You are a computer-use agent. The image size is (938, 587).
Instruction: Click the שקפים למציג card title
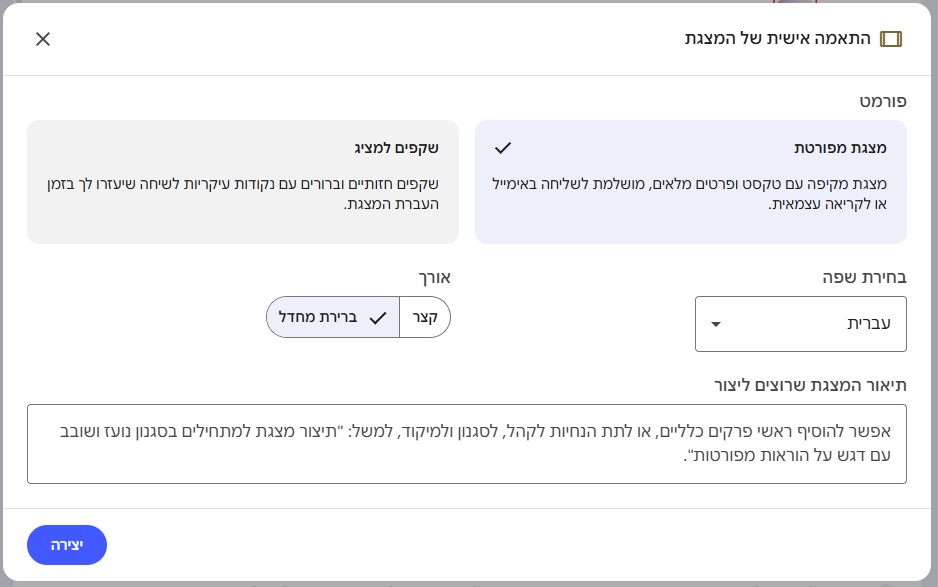[396, 148]
